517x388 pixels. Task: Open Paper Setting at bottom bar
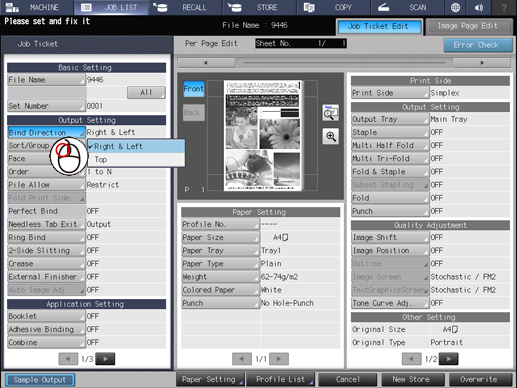(210, 380)
